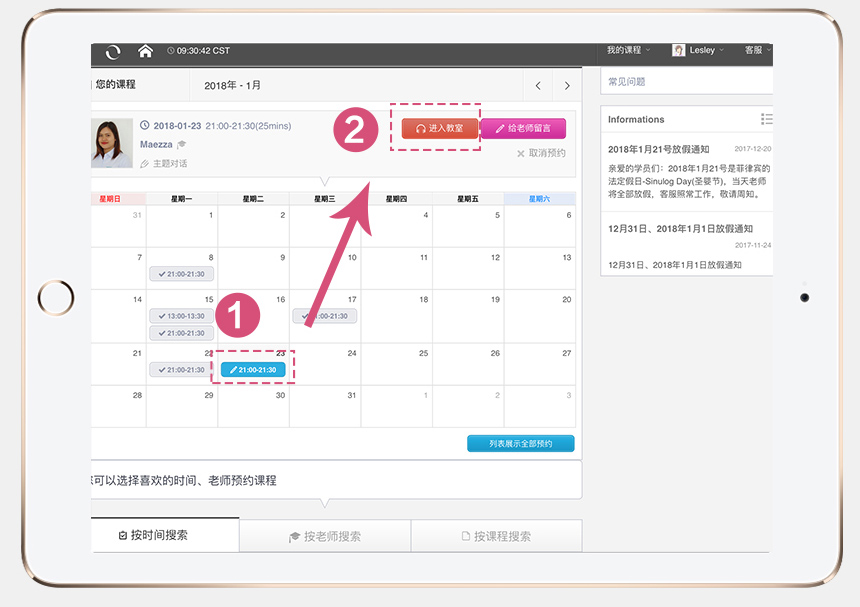Open the 12月31日、2018年1月1日放假通知 notice title

(x=680, y=229)
